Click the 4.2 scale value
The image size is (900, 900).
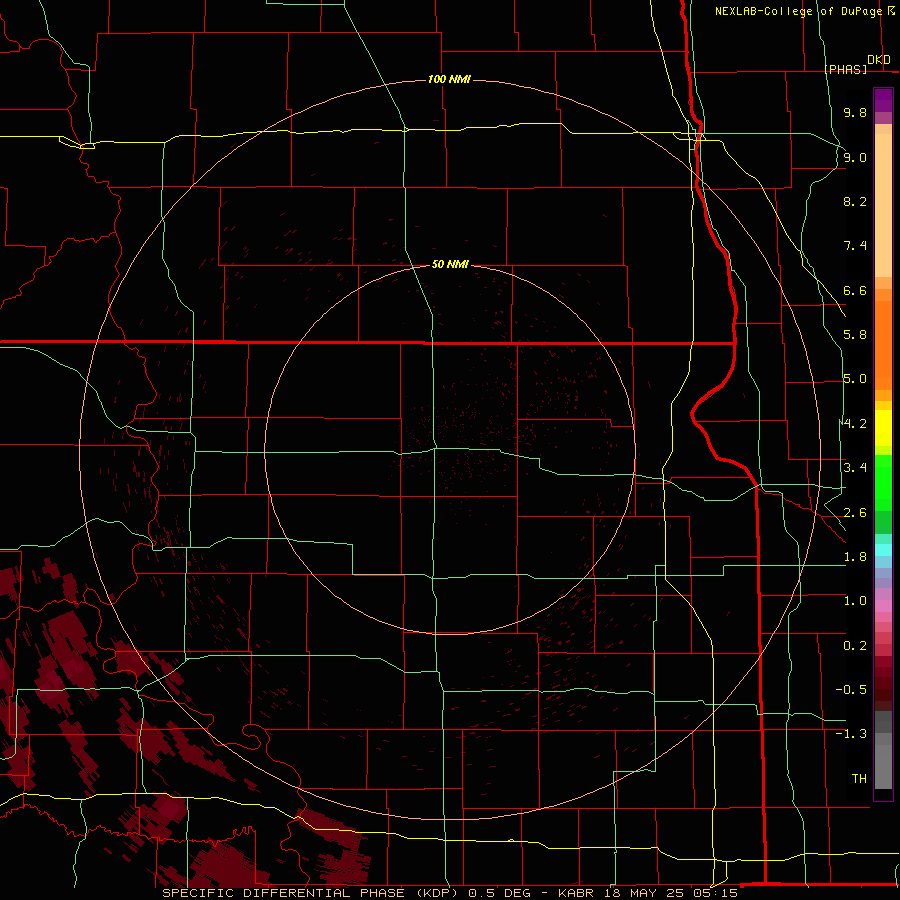tap(855, 424)
